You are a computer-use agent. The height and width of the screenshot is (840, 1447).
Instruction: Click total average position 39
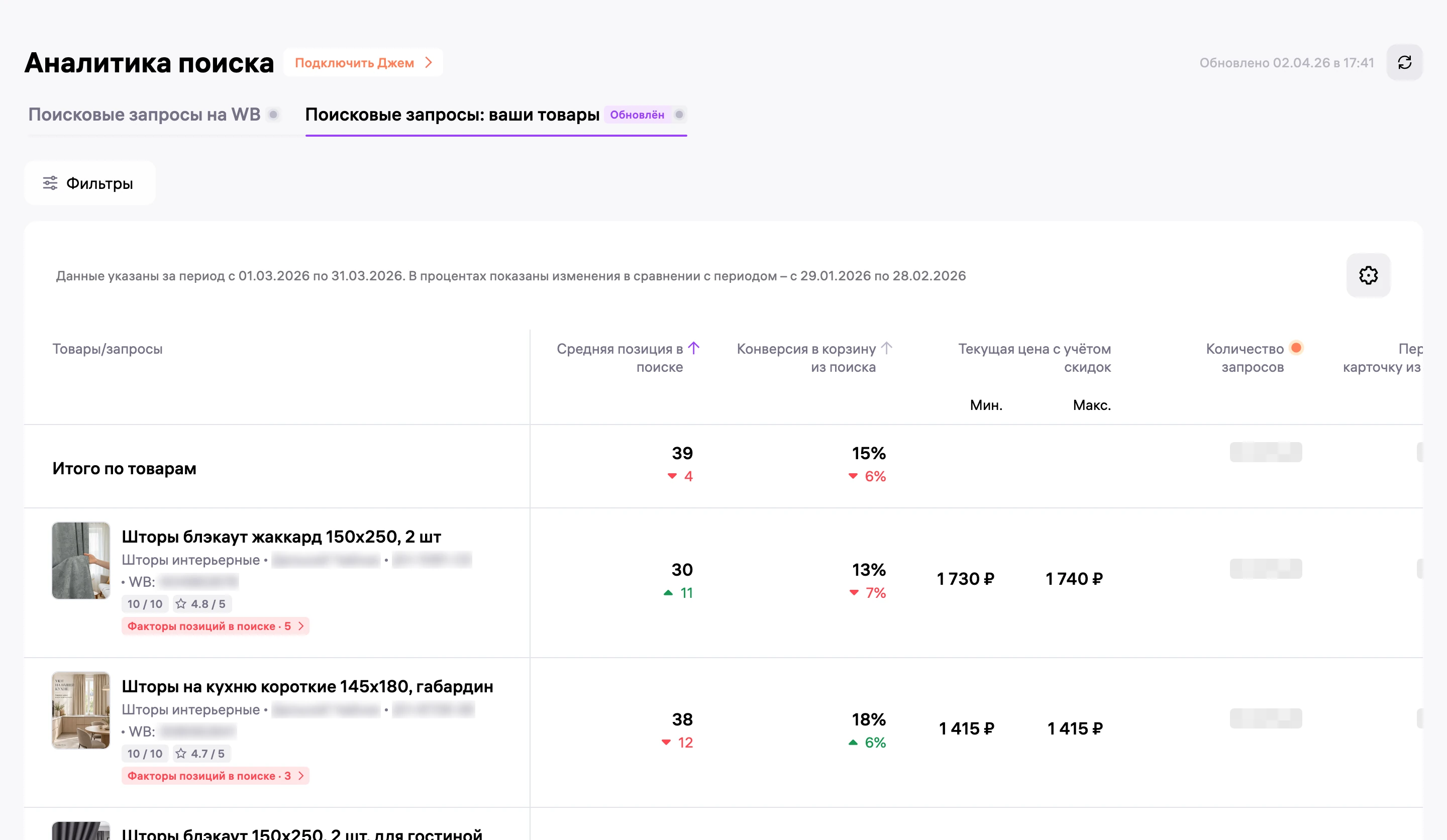682,453
